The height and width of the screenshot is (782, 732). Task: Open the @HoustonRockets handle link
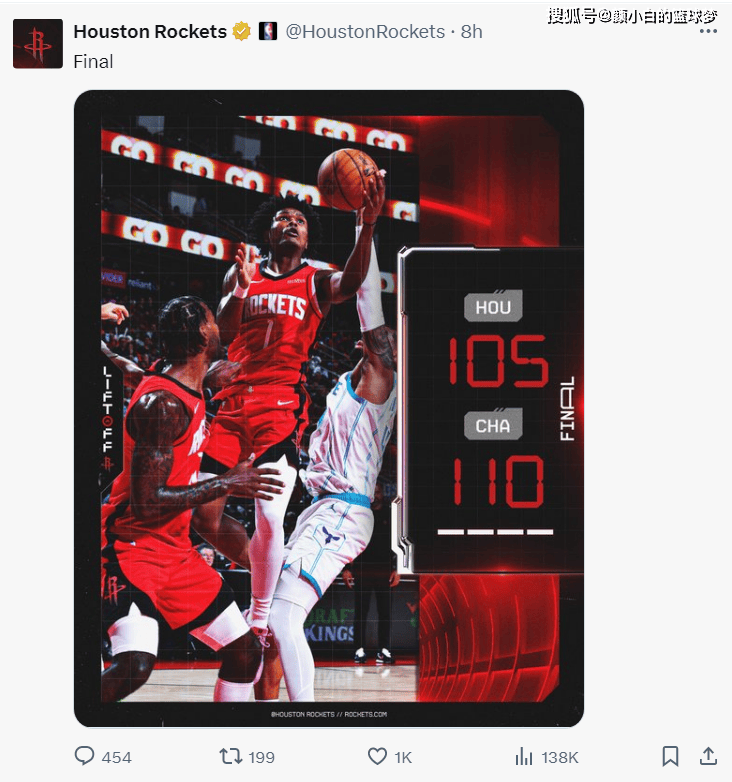click(365, 31)
